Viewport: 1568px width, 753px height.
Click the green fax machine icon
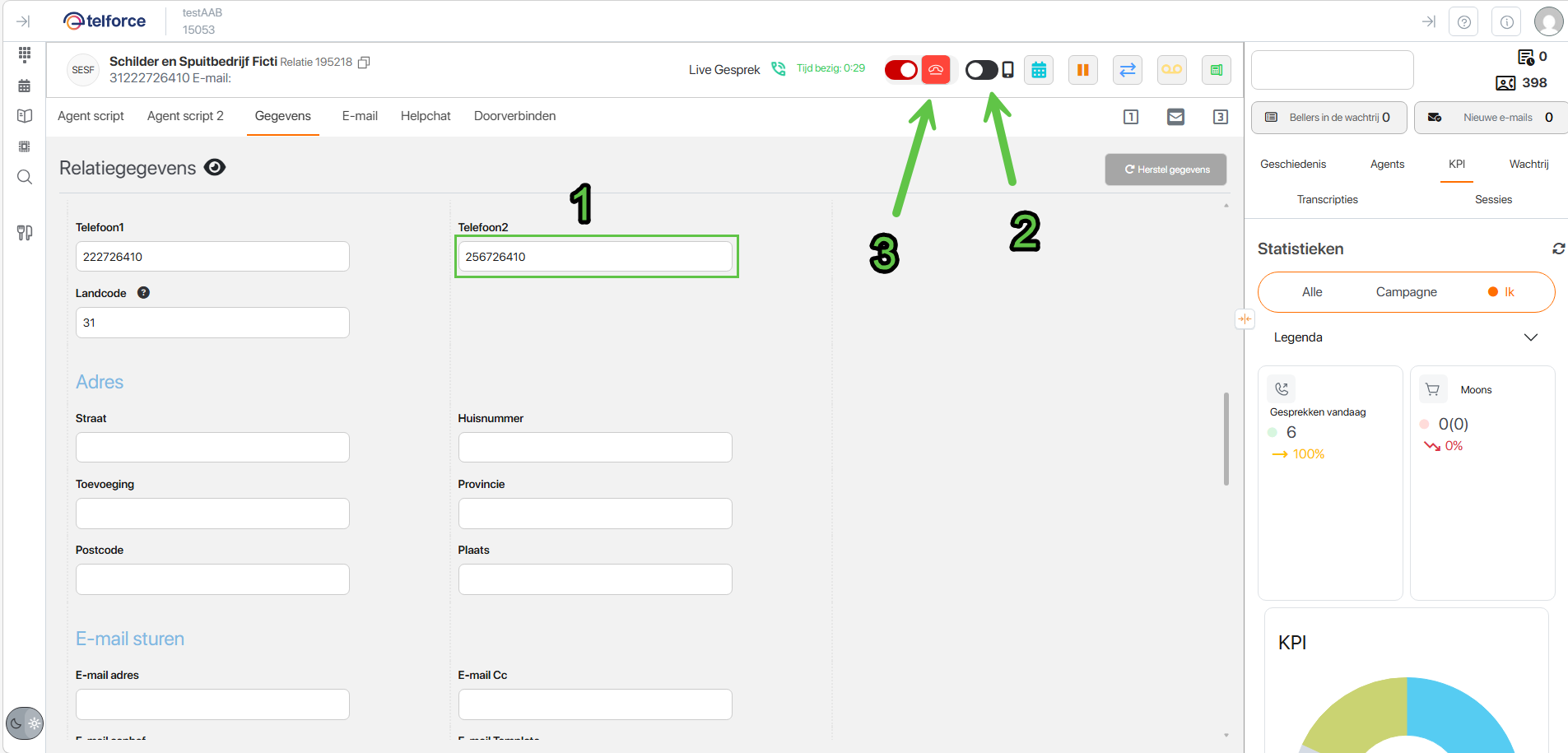(x=1216, y=70)
